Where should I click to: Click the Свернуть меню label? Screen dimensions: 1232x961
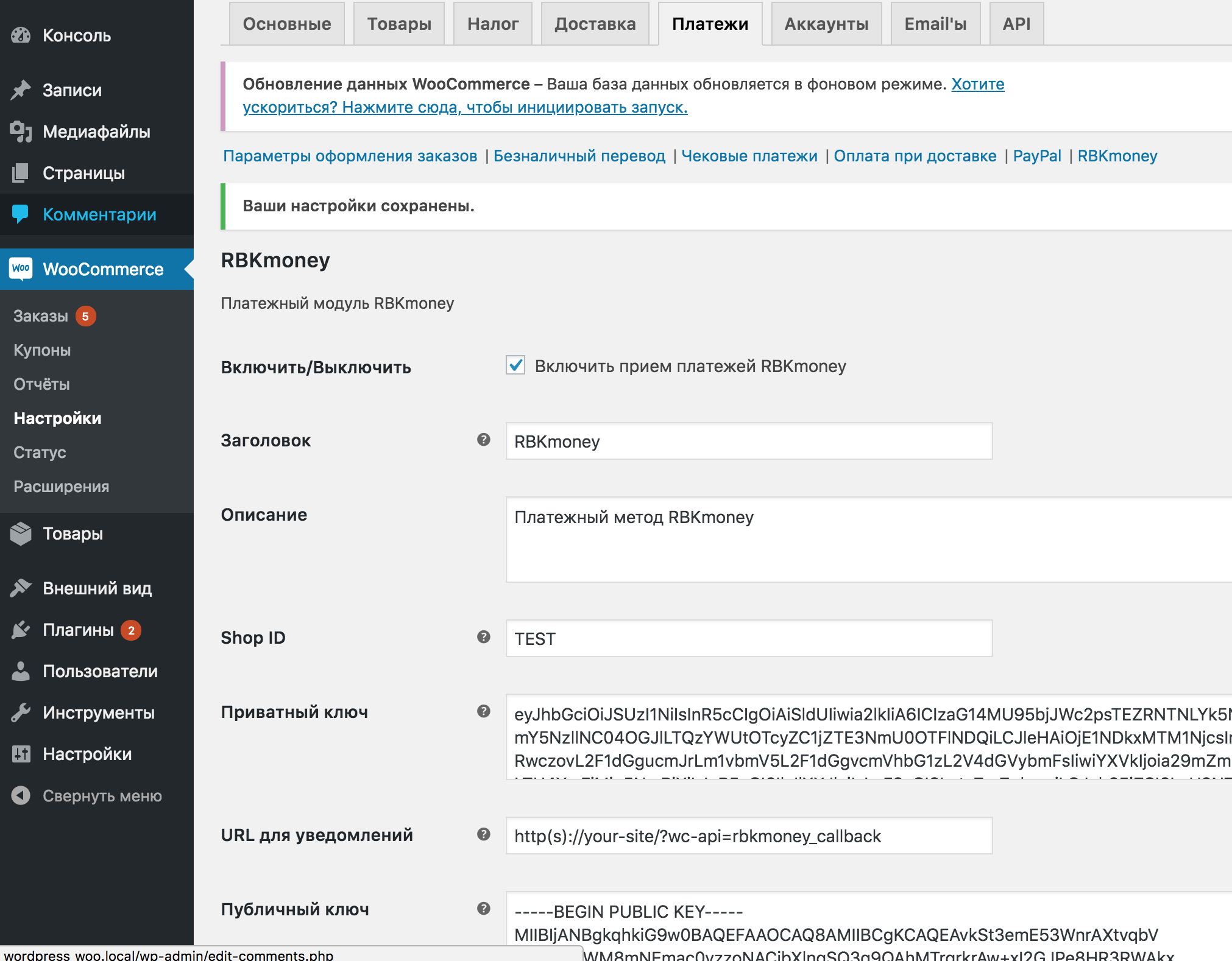(102, 796)
